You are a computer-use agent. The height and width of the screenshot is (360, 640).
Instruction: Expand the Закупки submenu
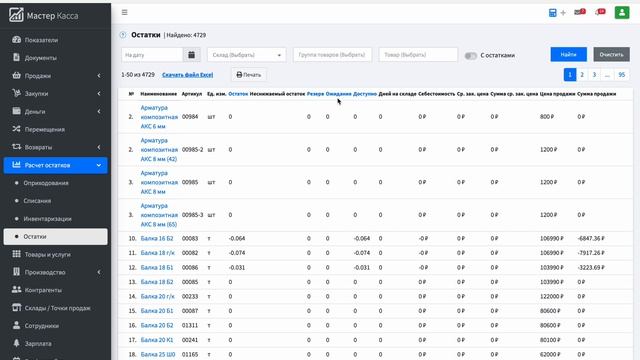[x=56, y=93]
